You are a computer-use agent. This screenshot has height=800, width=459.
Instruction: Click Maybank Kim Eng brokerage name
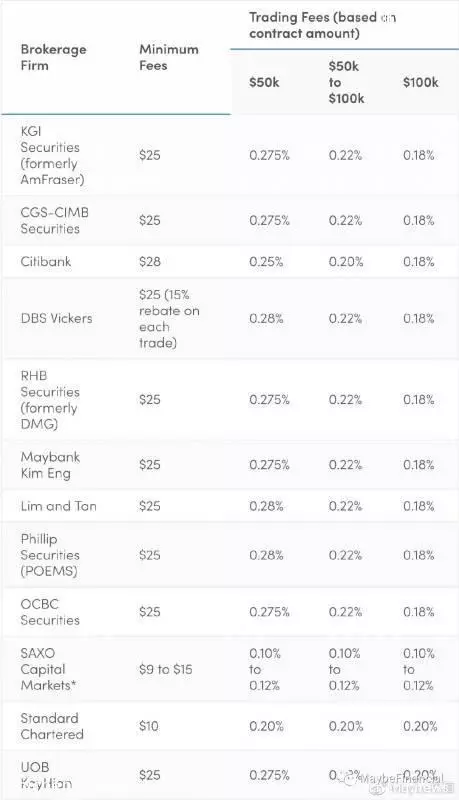click(x=50, y=465)
